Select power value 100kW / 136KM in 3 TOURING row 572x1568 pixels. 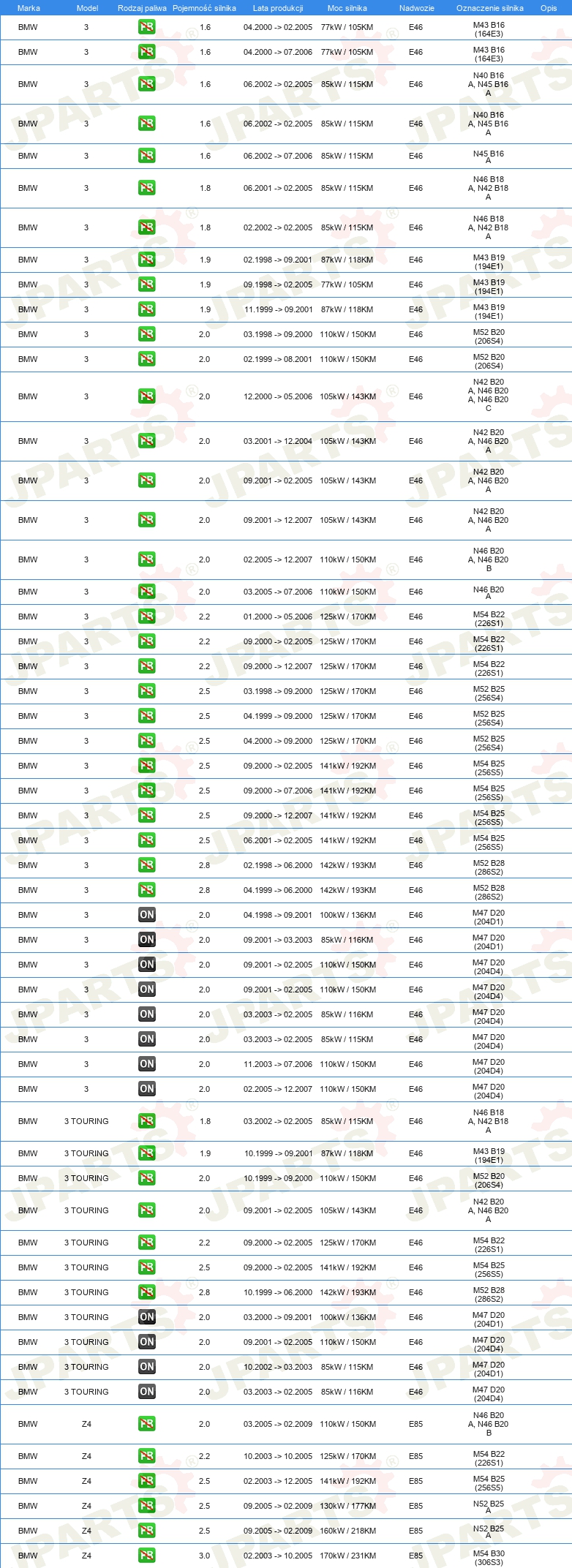[x=347, y=1317]
